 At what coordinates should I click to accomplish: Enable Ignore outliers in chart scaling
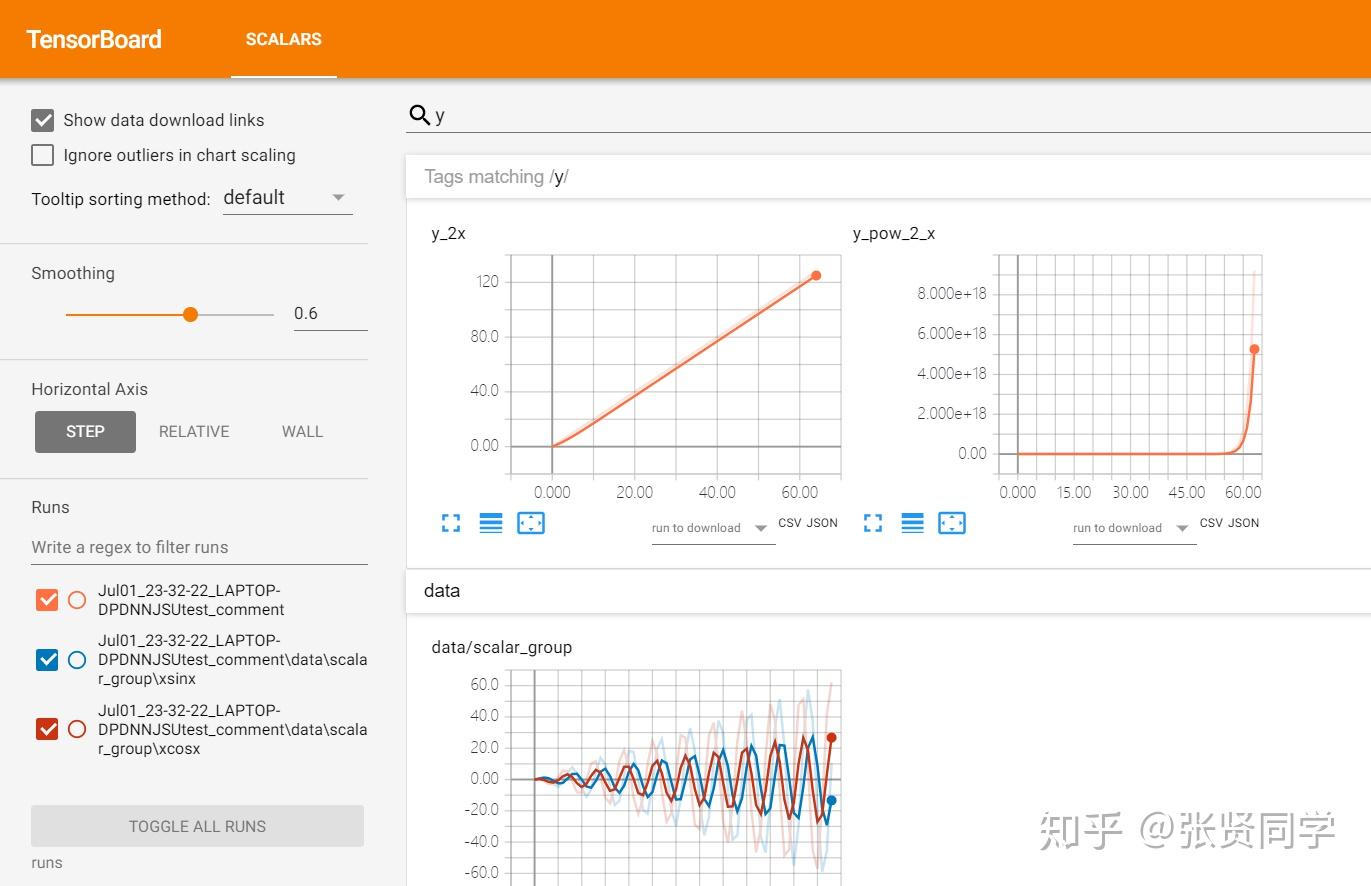click(42, 155)
